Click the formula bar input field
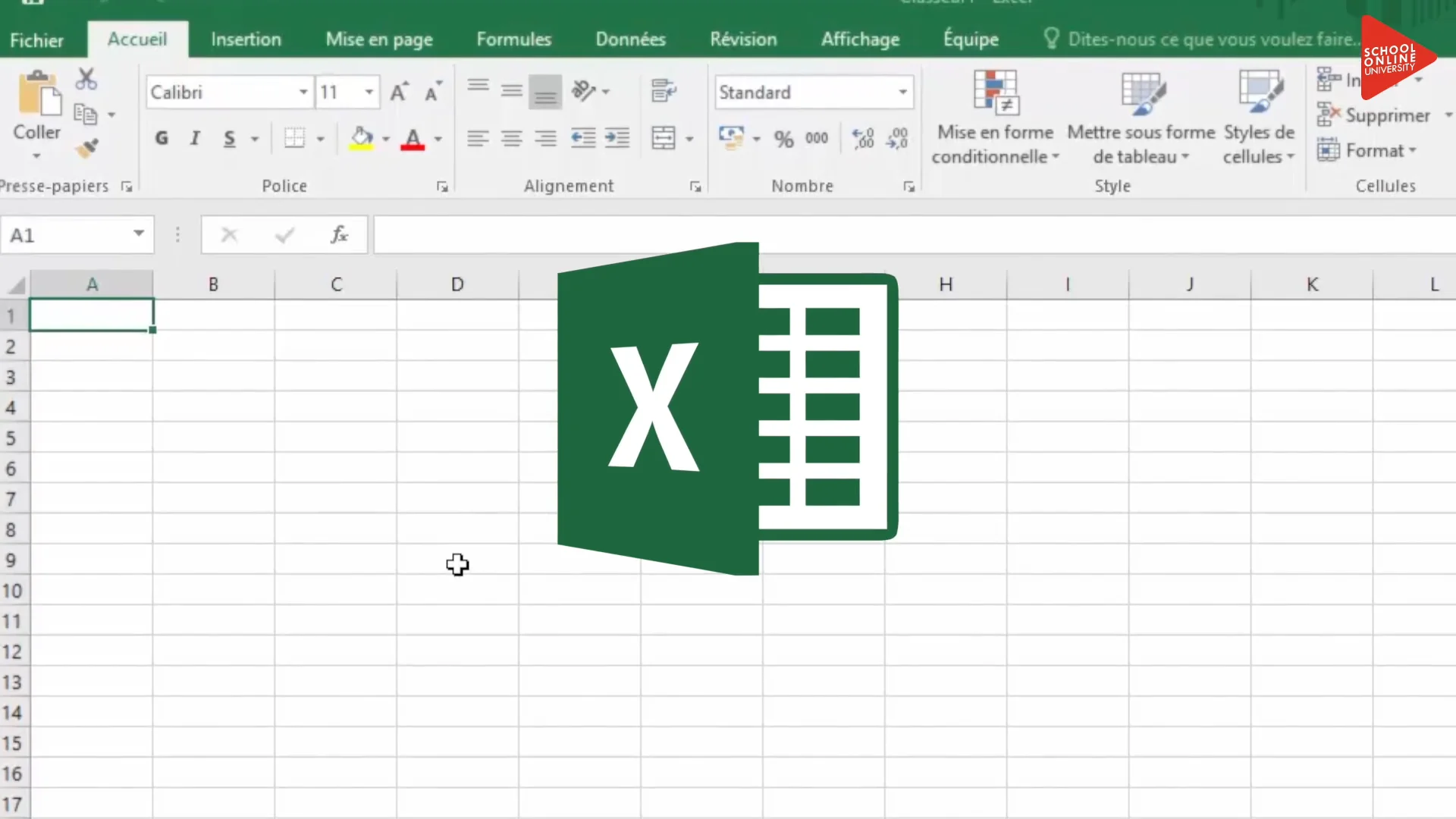This screenshot has width=1456, height=819. 915,235
